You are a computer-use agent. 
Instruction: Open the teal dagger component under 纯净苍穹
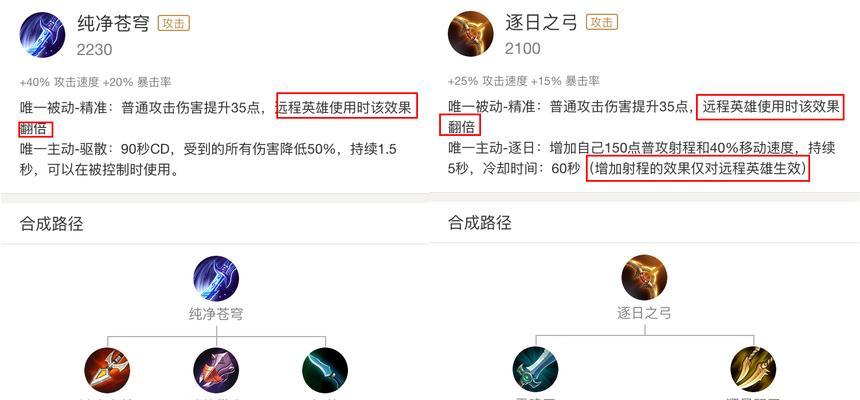tap(325, 370)
